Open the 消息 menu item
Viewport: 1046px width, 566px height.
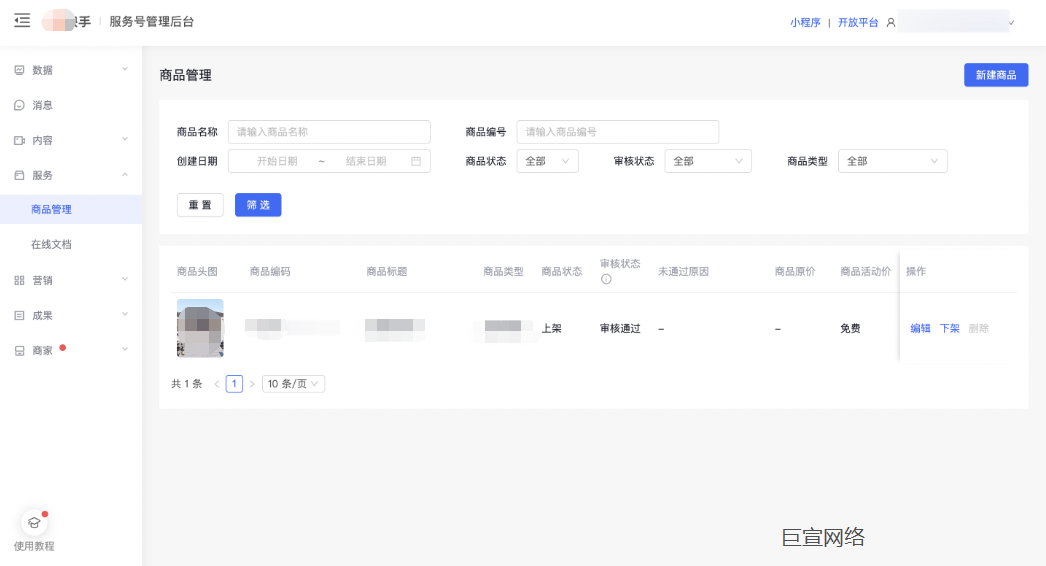pyautogui.click(x=71, y=105)
